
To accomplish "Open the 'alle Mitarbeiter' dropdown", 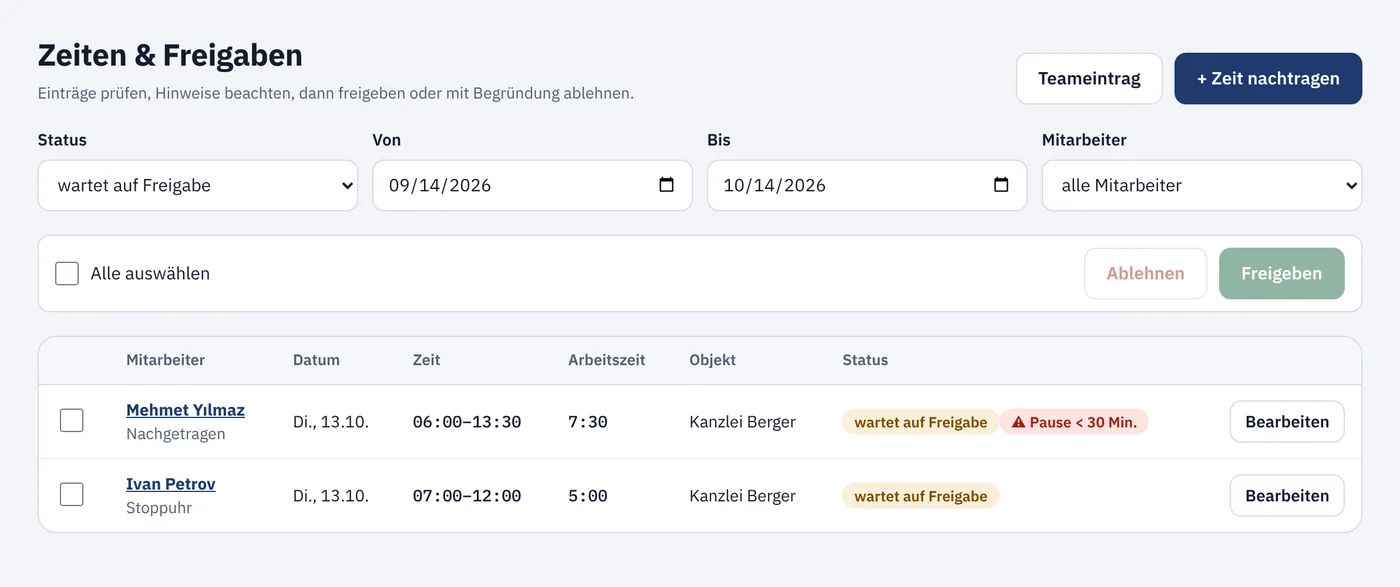I will tap(1202, 185).
